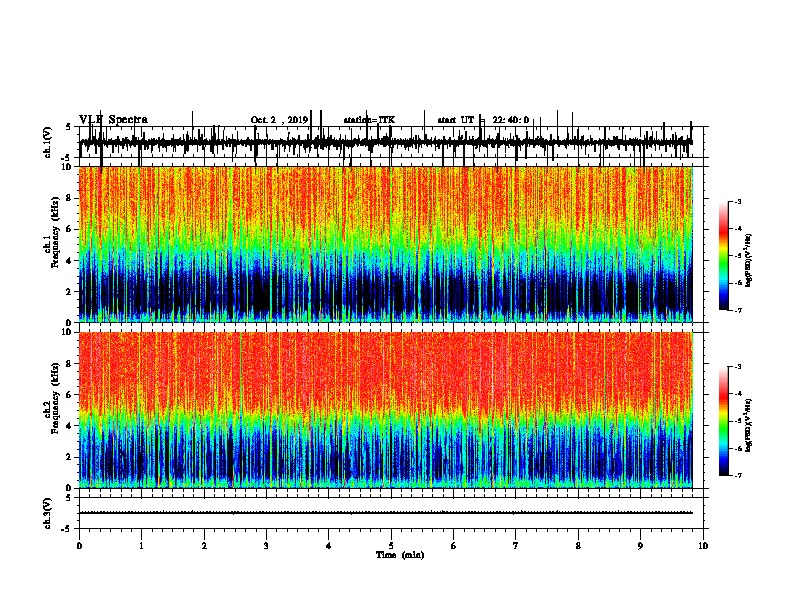Click the ch.2 spectrogram color scale bar
This screenshot has width=792, height=612.
pyautogui.click(x=723, y=421)
